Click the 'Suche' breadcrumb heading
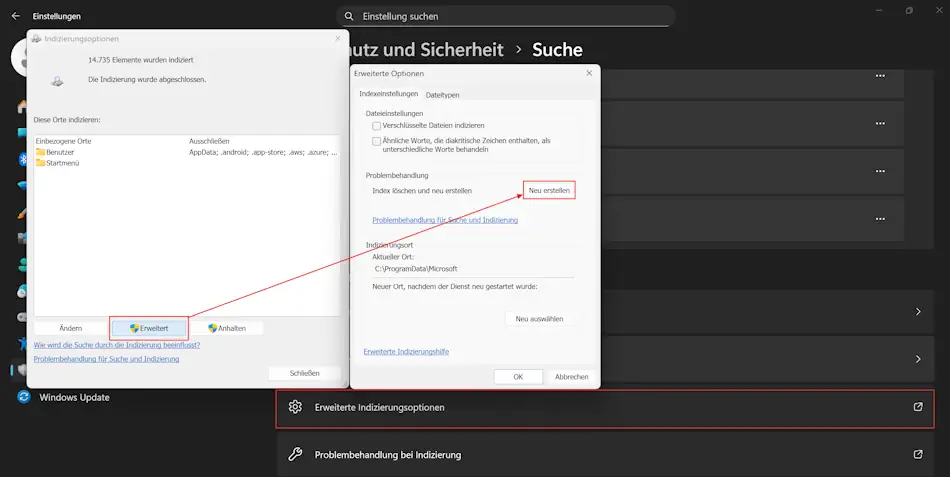Viewport: 950px width, 477px height. pyautogui.click(x=557, y=50)
